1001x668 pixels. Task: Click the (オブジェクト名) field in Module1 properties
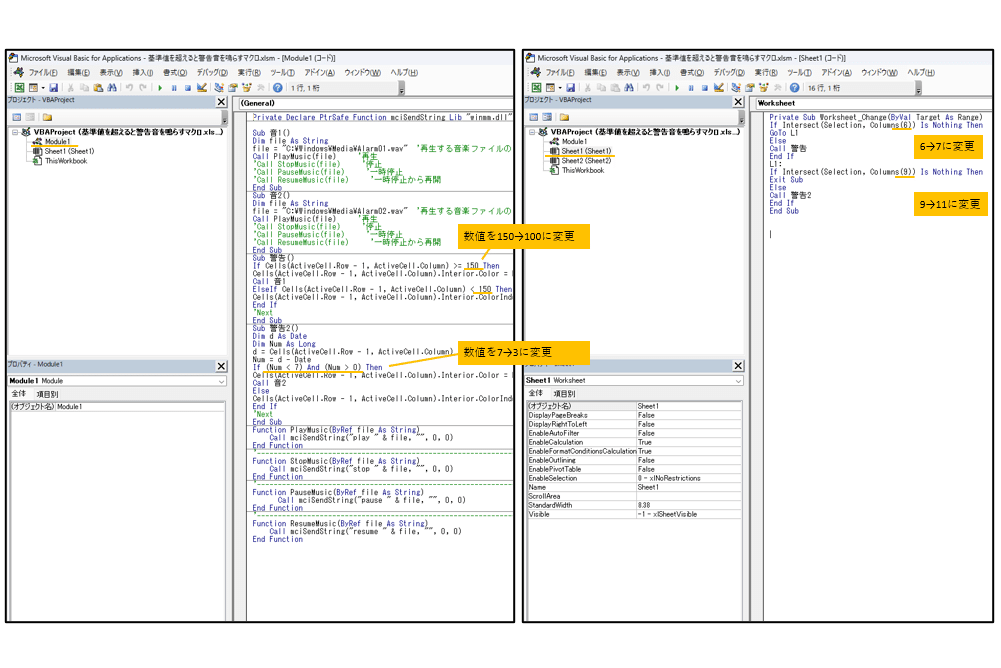coord(117,406)
